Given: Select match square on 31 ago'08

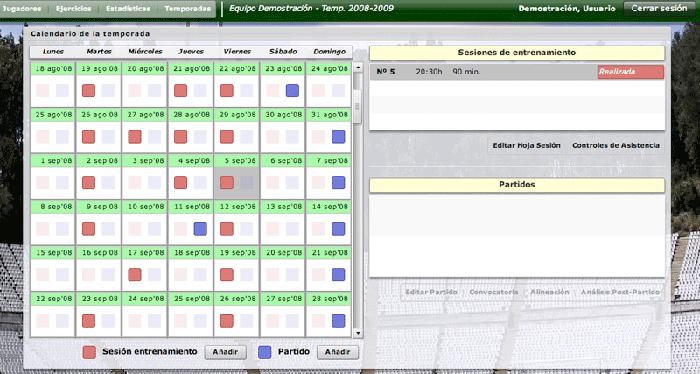Looking at the screenshot, I should pos(338,137).
